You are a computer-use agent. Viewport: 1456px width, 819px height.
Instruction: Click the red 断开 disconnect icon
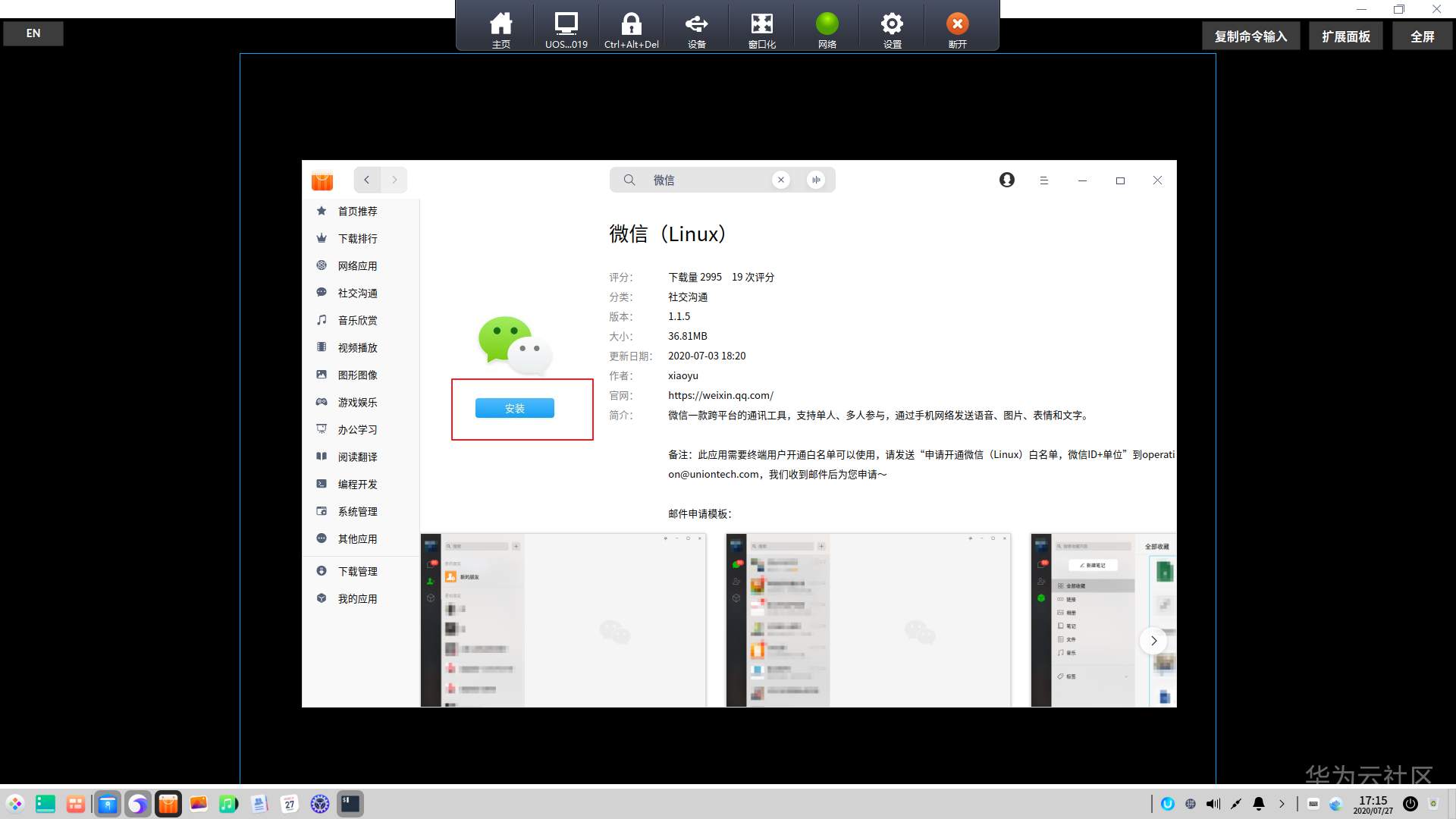958,30
